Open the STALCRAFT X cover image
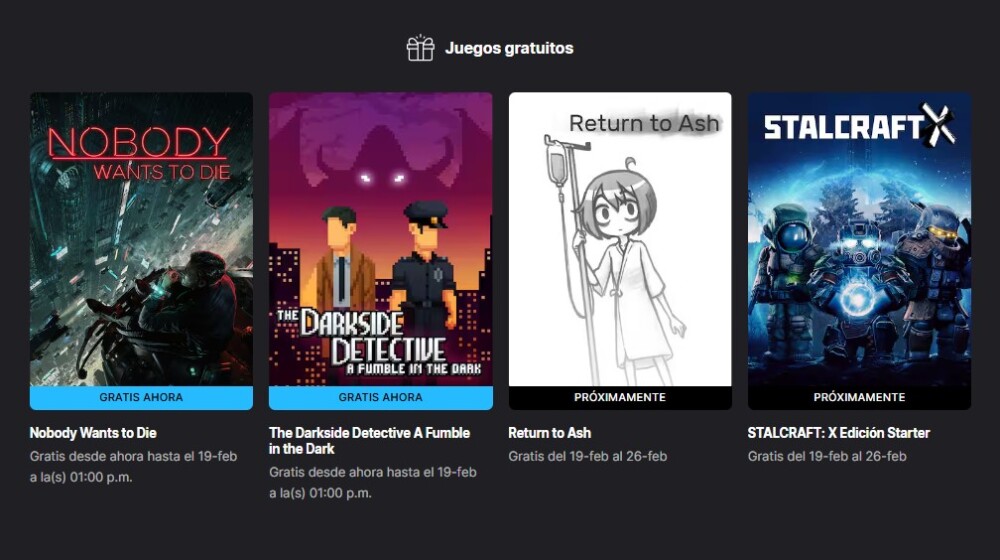 pyautogui.click(x=859, y=239)
